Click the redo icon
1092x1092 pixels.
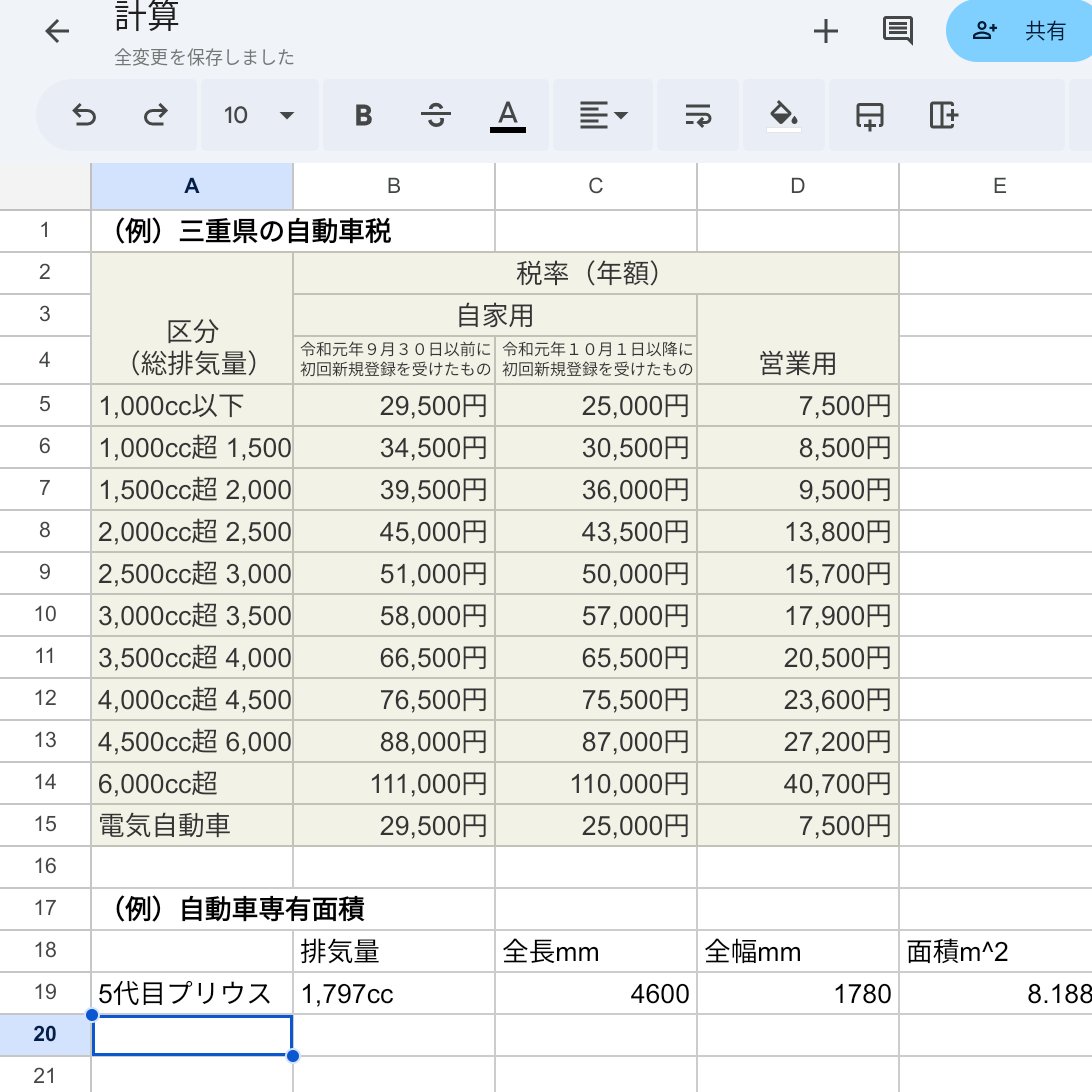[x=155, y=115]
